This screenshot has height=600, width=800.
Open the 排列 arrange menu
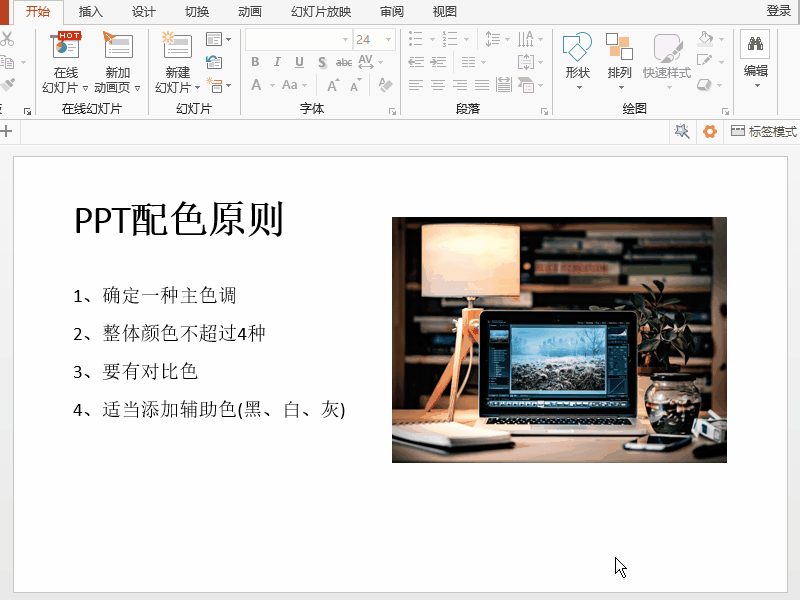(x=619, y=60)
